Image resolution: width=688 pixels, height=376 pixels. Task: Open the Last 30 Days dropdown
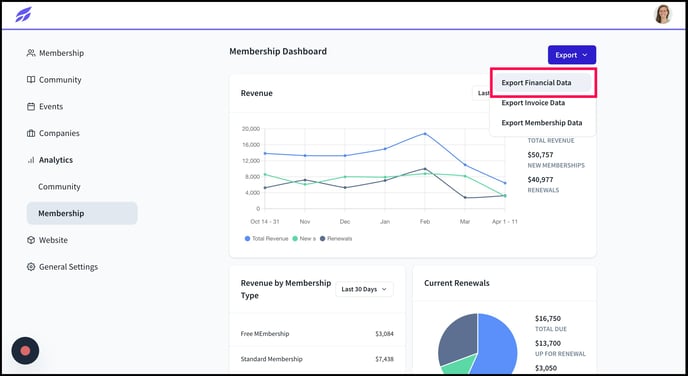point(364,289)
